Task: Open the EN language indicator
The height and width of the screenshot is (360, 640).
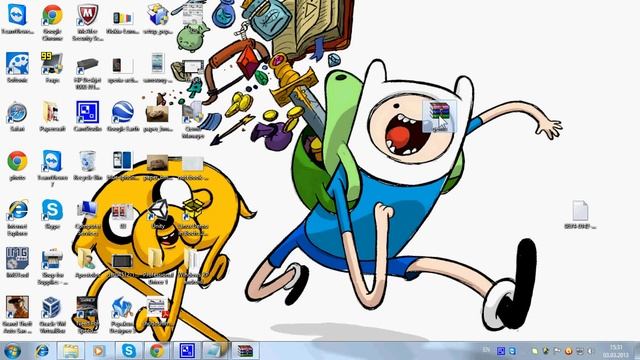Action: click(486, 350)
